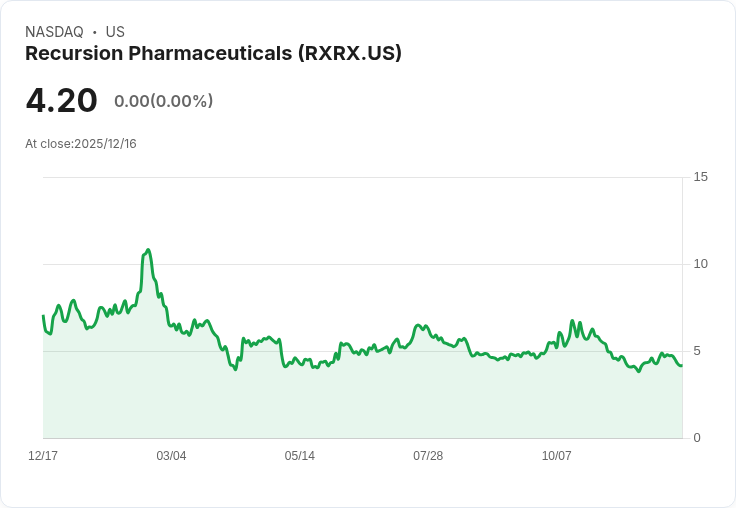The height and width of the screenshot is (508, 736).
Task: Click the 03/04 date on the x-axis
Action: click(171, 456)
